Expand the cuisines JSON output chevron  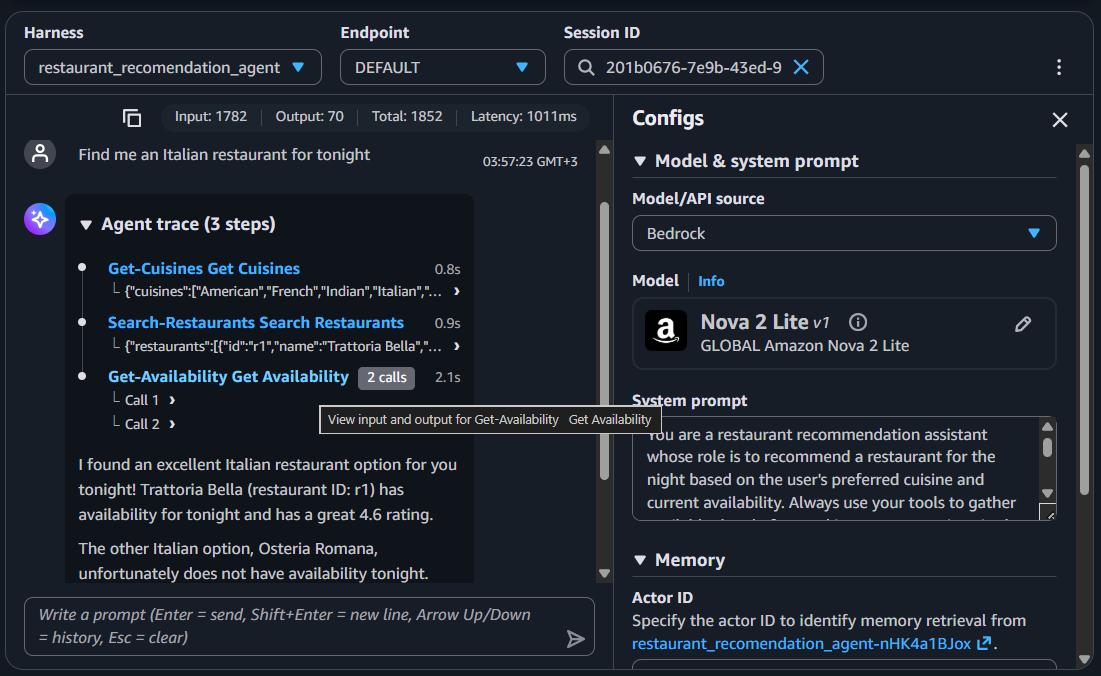(456, 291)
